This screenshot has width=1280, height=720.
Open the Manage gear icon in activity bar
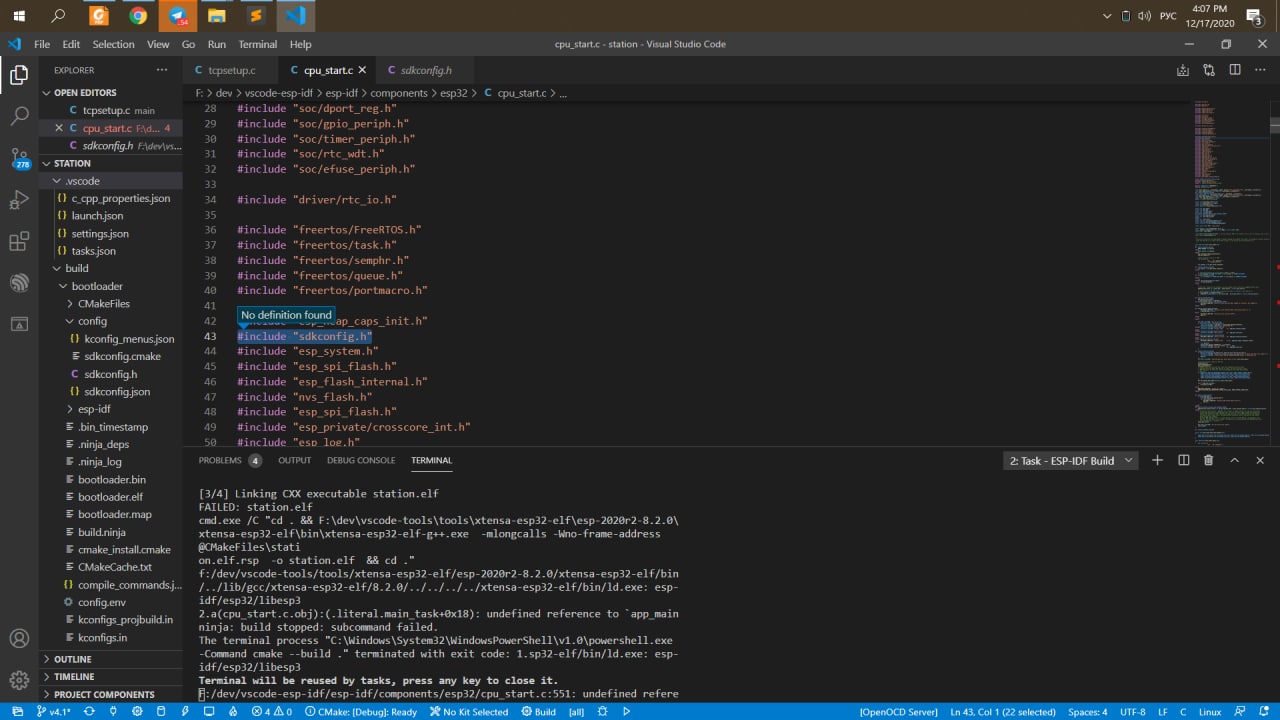point(19,680)
